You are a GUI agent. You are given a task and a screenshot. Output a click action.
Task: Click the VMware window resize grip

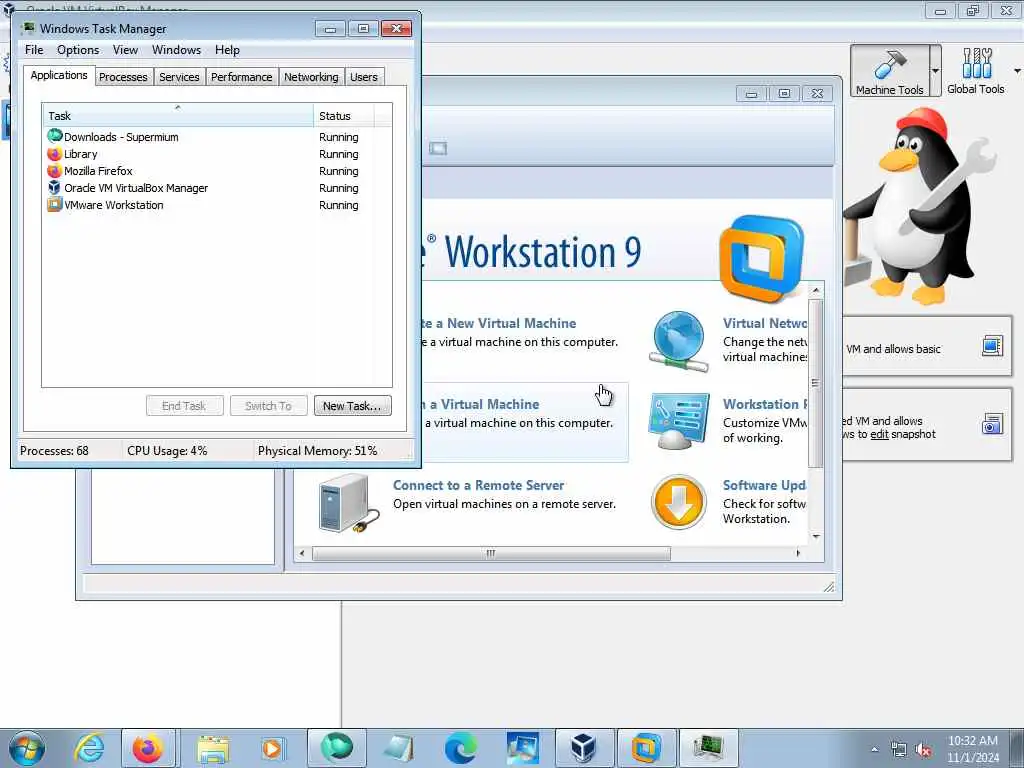(x=829, y=587)
